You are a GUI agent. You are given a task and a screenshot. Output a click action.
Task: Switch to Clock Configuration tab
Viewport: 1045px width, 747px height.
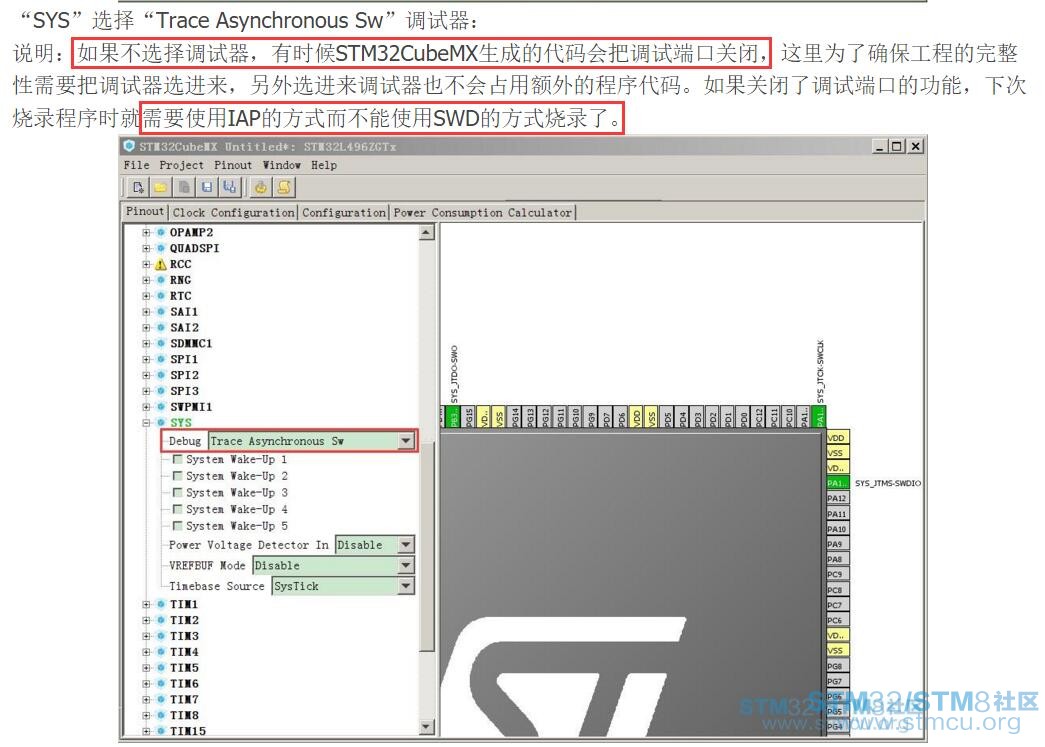click(x=233, y=213)
